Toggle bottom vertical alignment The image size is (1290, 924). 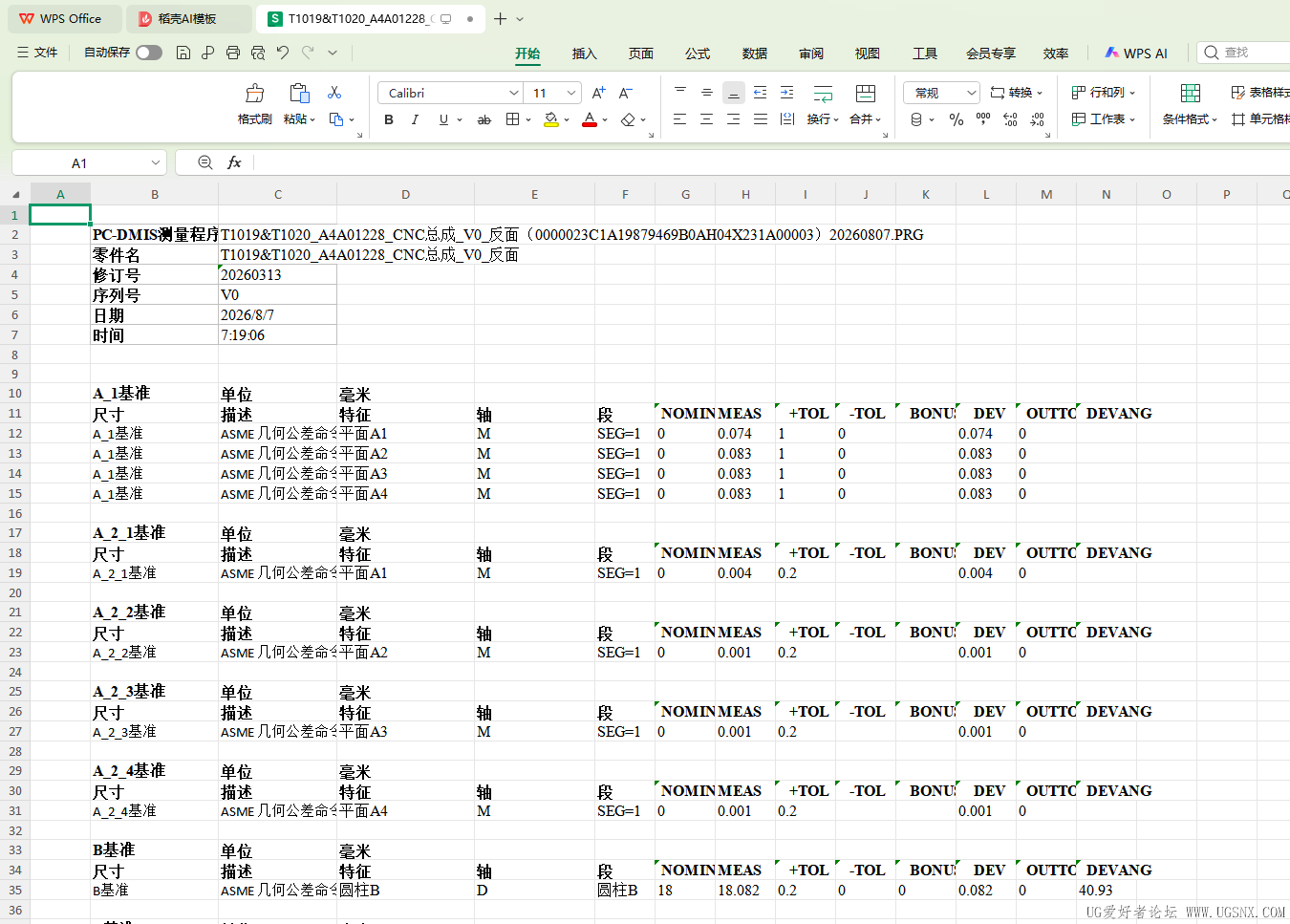tap(734, 93)
